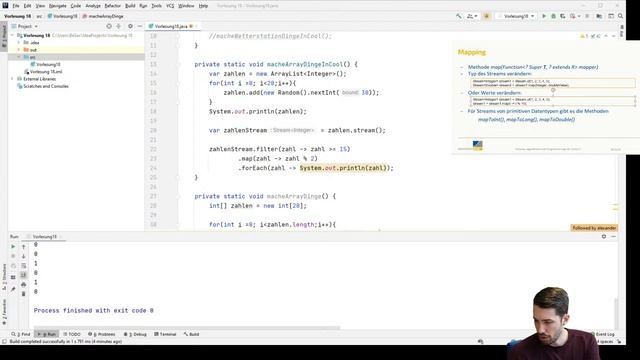The width and height of the screenshot is (640, 360).
Task: Open Project Structure from the toolbar
Action: 599,16
